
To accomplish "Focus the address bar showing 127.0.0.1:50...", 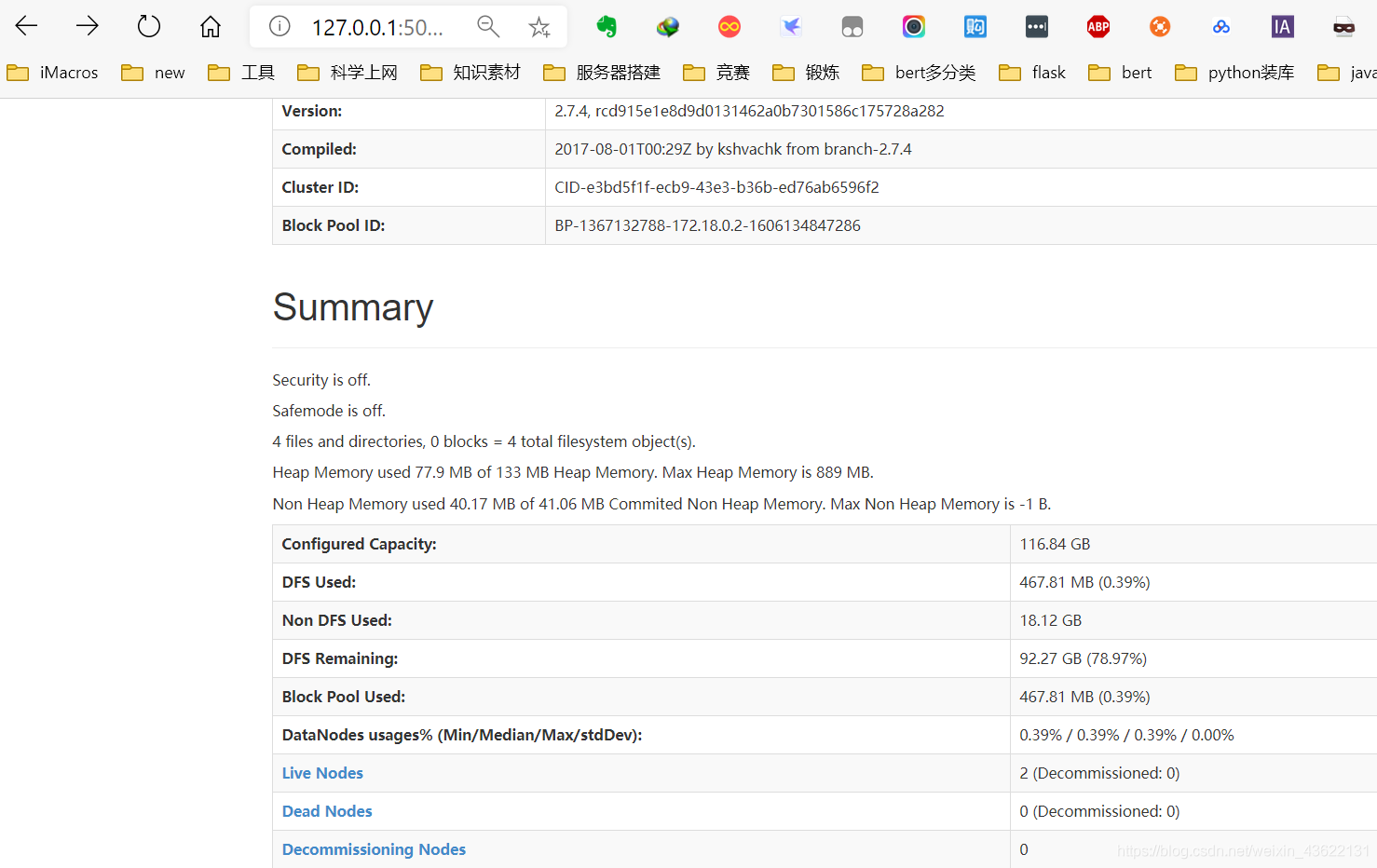I will coord(377,28).
